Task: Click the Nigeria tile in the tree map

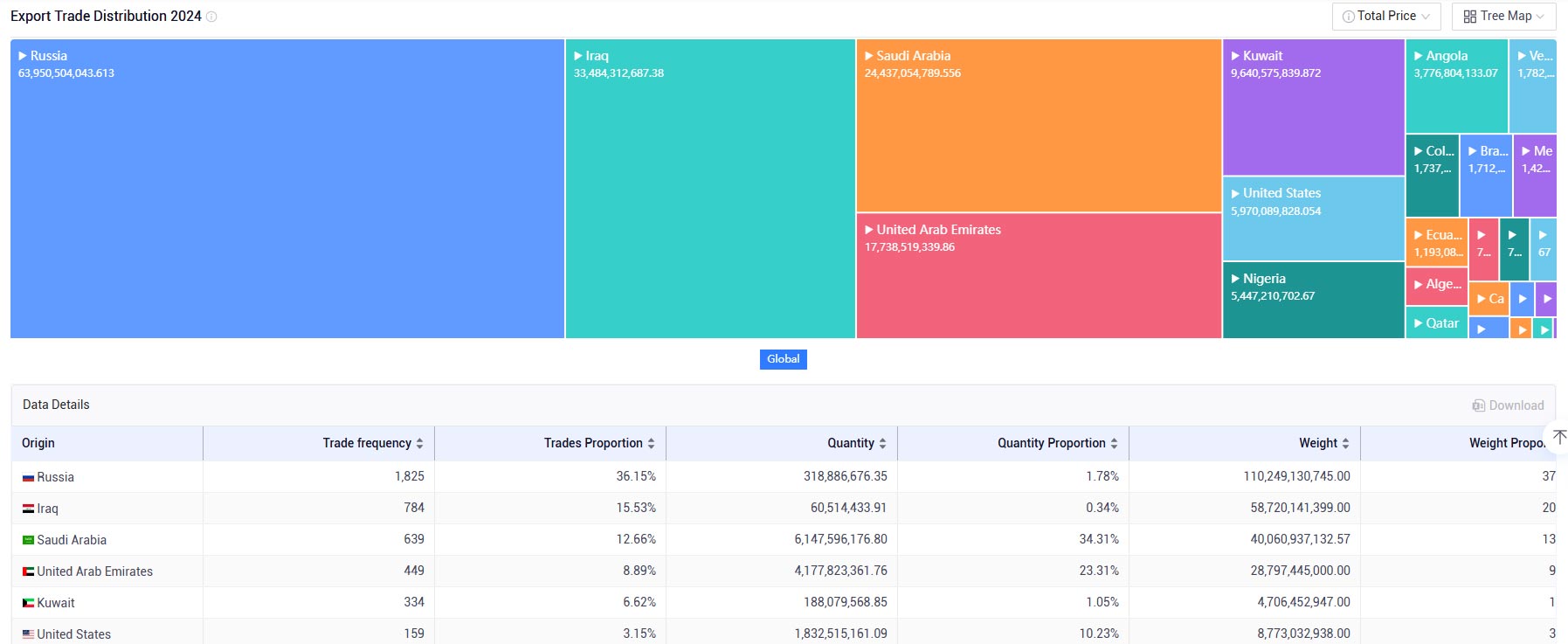Action: tap(1314, 300)
